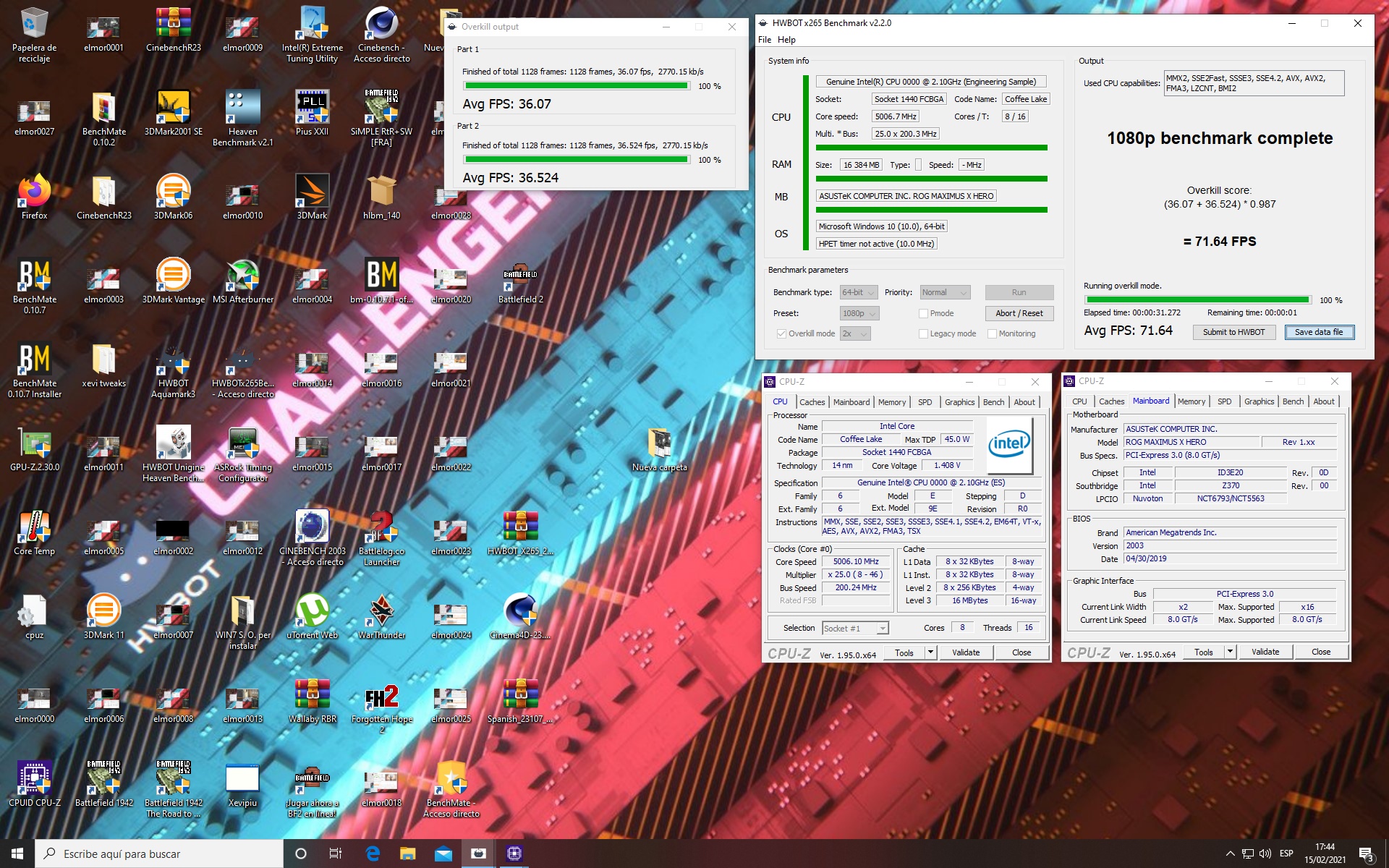
Task: Click Windows Start button on taskbar
Action: point(17,854)
